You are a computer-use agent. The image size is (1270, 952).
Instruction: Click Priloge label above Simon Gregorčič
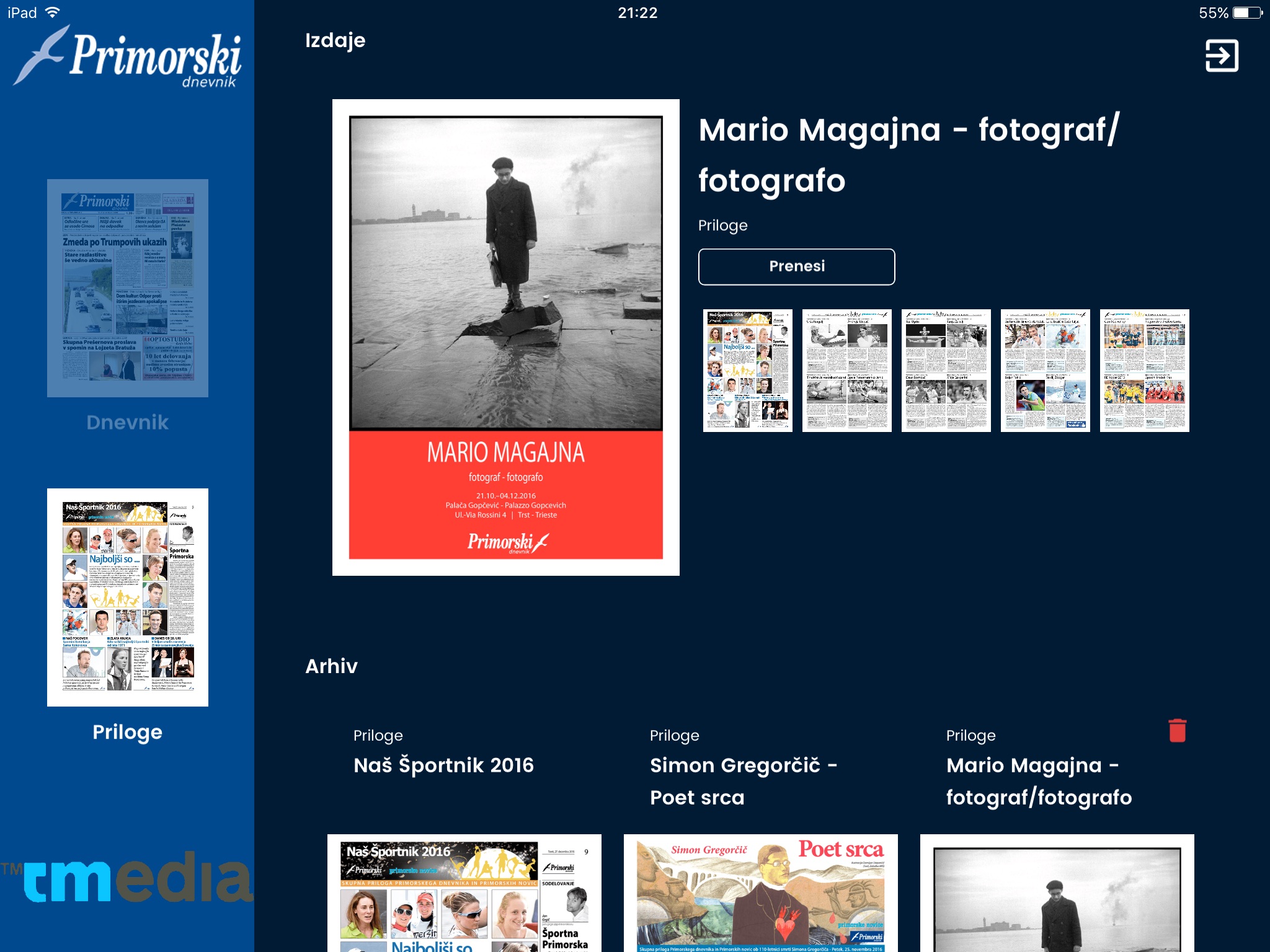click(x=675, y=736)
